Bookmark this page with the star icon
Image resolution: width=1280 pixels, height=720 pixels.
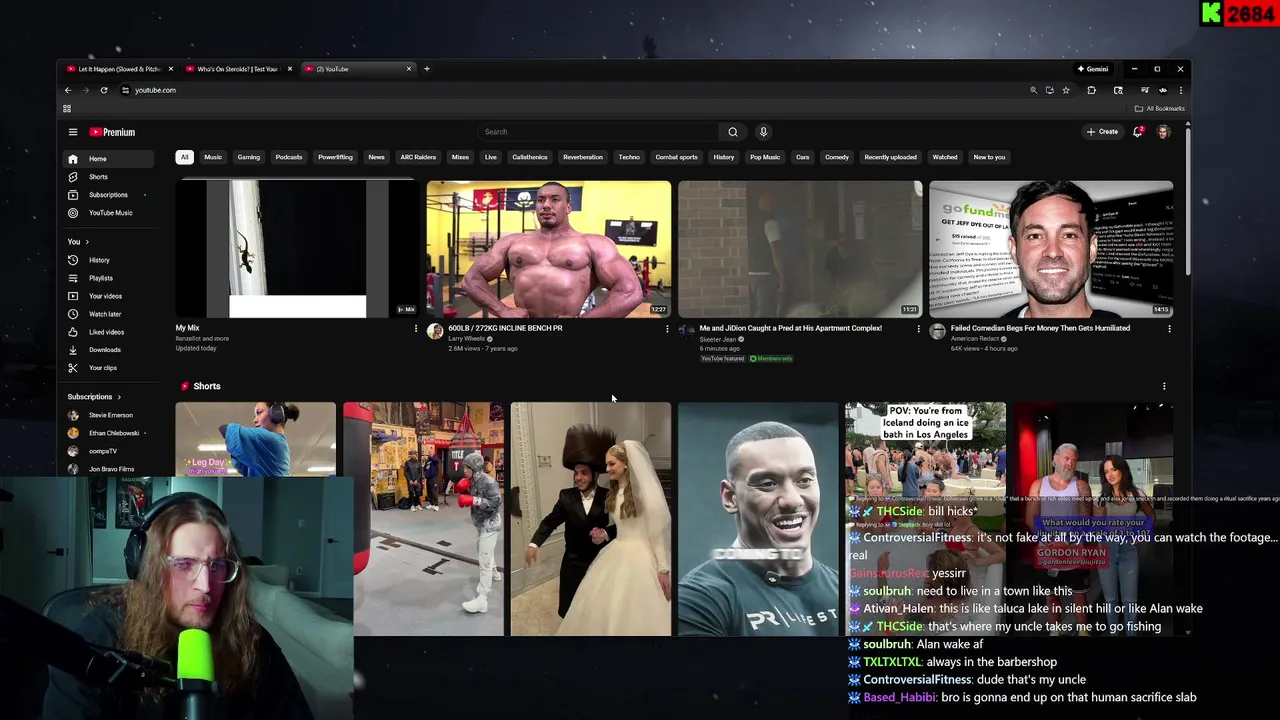pyautogui.click(x=1066, y=90)
